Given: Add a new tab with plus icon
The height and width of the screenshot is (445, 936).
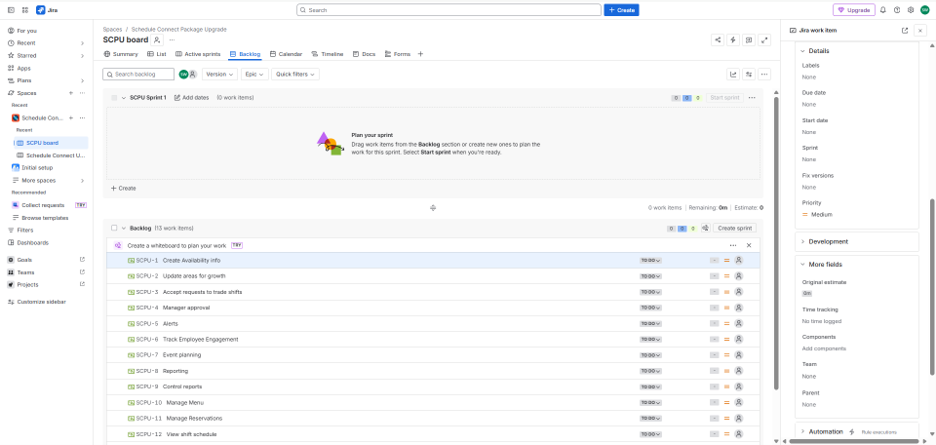Looking at the screenshot, I should pyautogui.click(x=420, y=54).
